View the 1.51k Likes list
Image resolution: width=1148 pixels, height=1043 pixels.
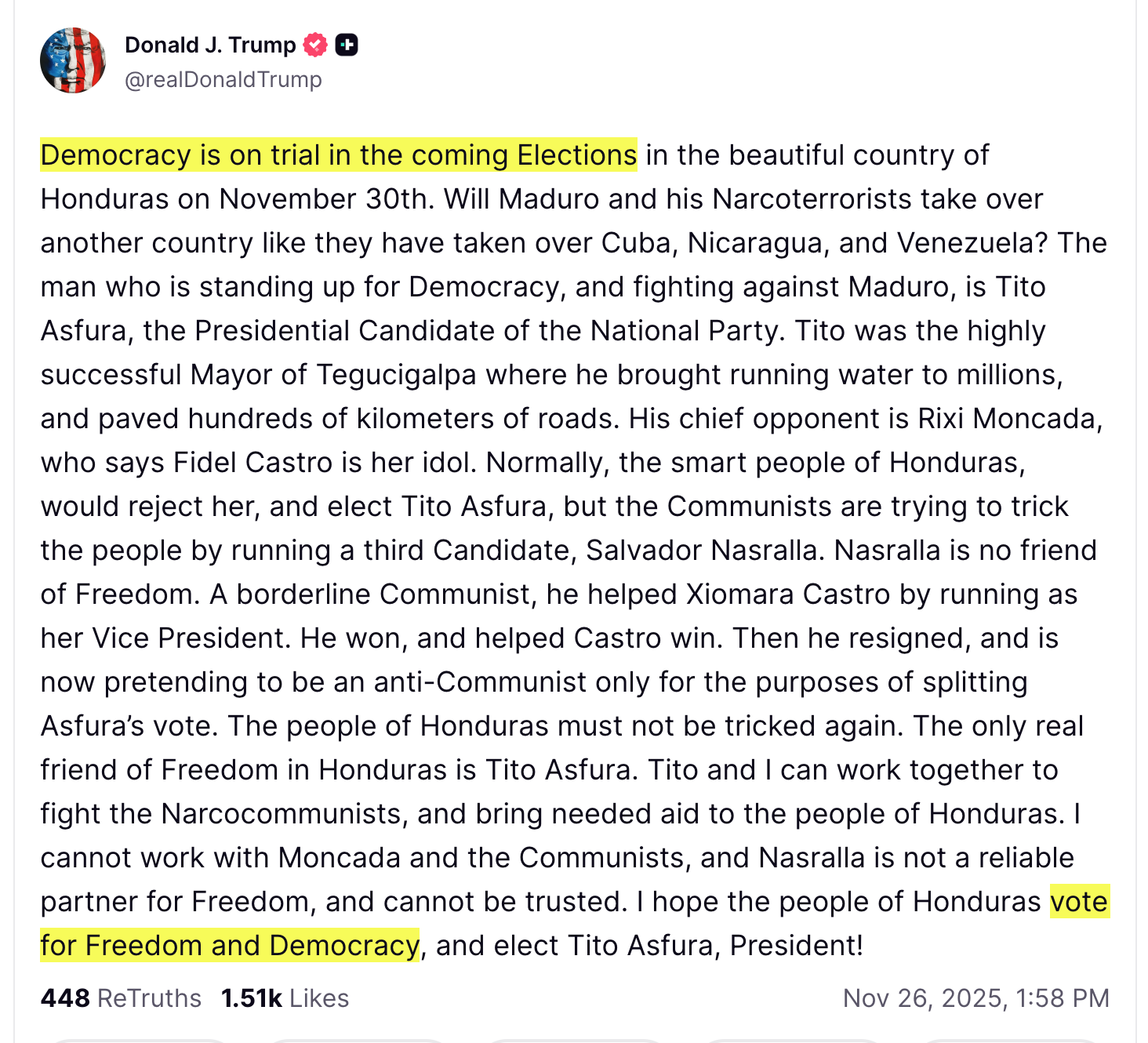tap(285, 998)
